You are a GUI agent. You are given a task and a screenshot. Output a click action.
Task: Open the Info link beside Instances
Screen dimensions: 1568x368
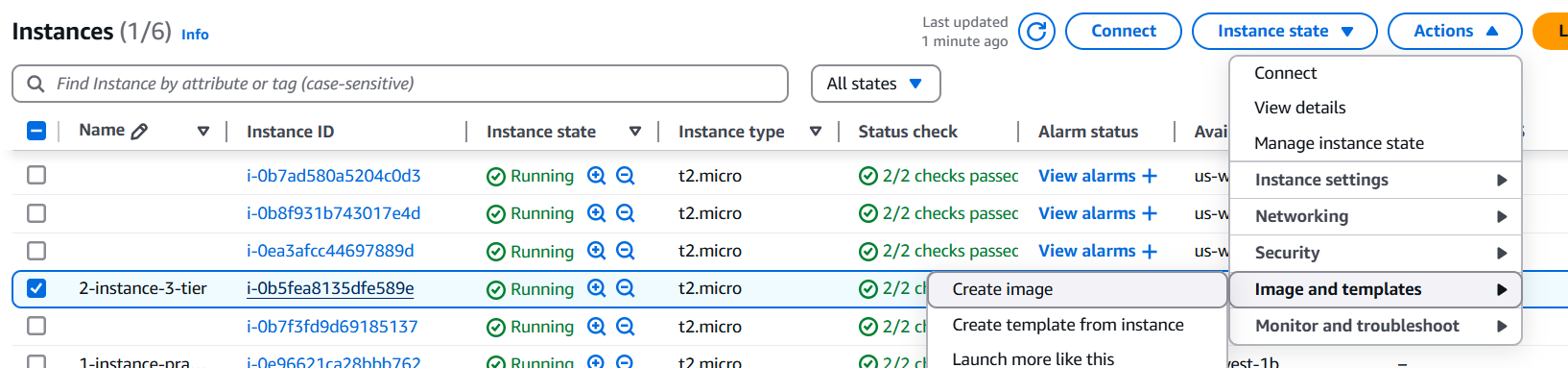tap(195, 35)
